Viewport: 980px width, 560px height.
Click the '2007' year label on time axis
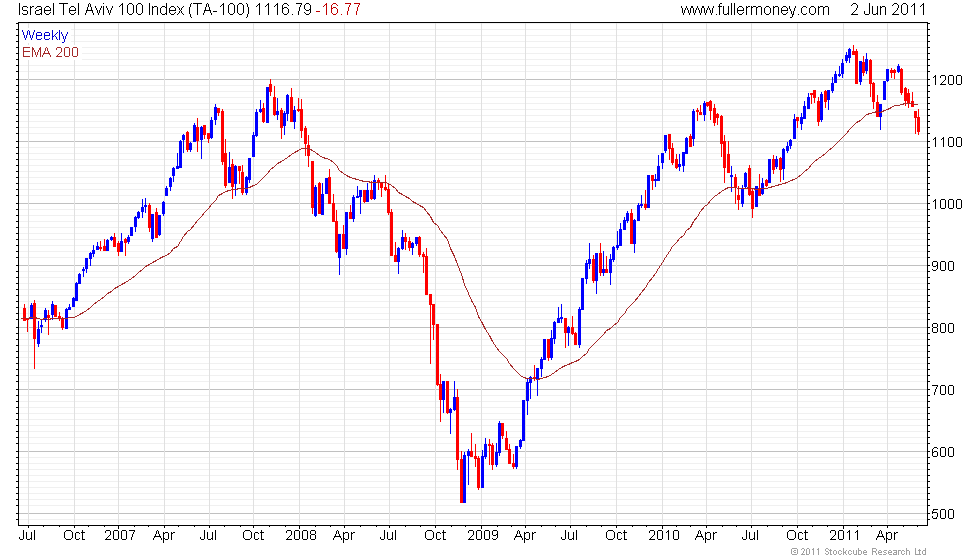pos(119,536)
